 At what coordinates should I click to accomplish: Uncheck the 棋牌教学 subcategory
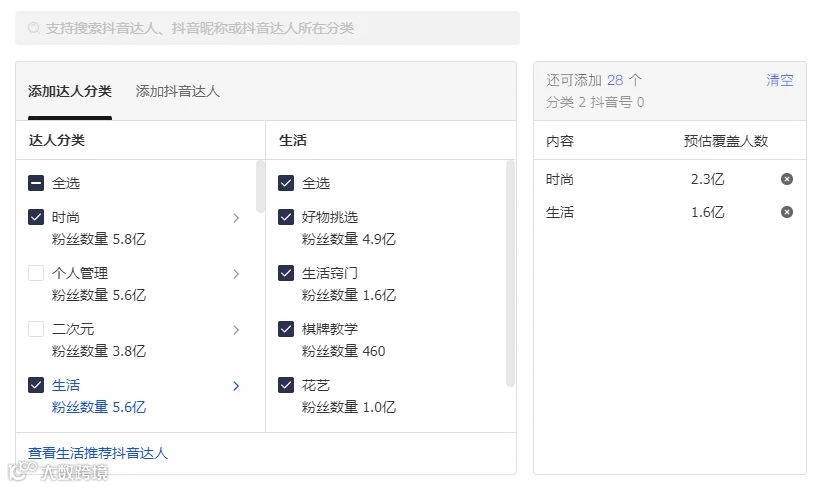pos(286,328)
